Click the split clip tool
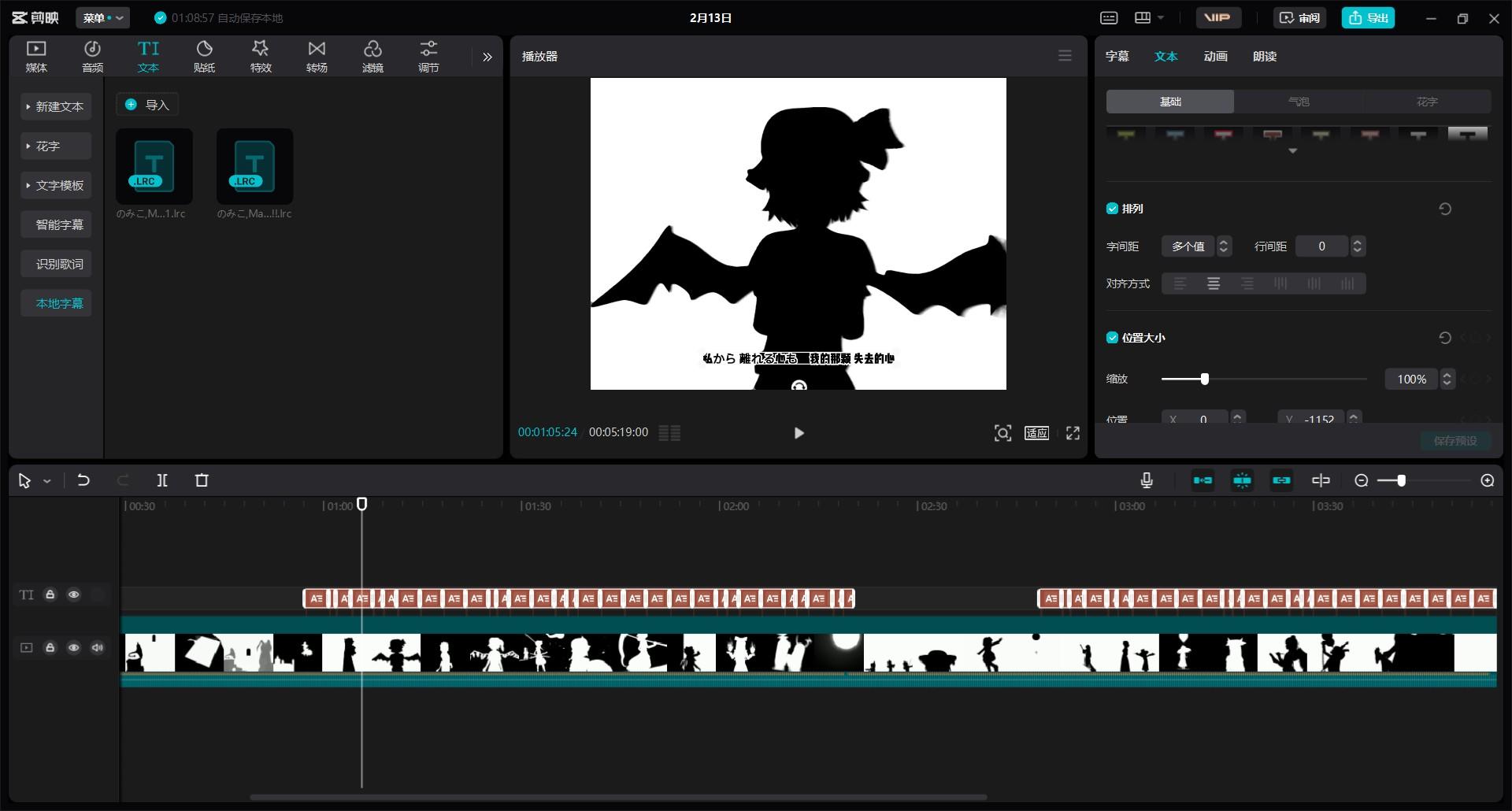This screenshot has width=1512, height=811. pyautogui.click(x=162, y=480)
